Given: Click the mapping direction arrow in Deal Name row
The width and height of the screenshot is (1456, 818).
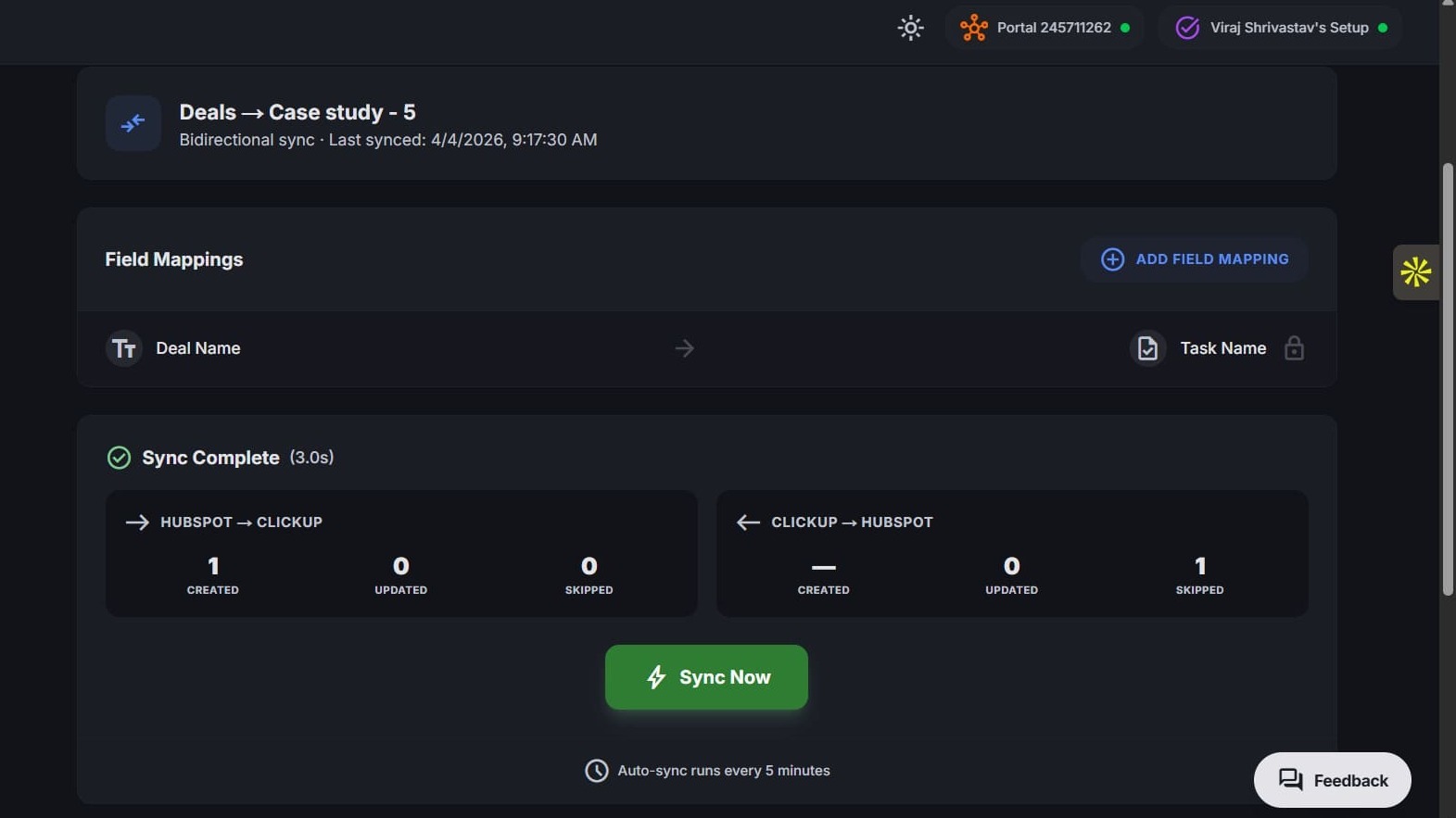Looking at the screenshot, I should point(685,348).
